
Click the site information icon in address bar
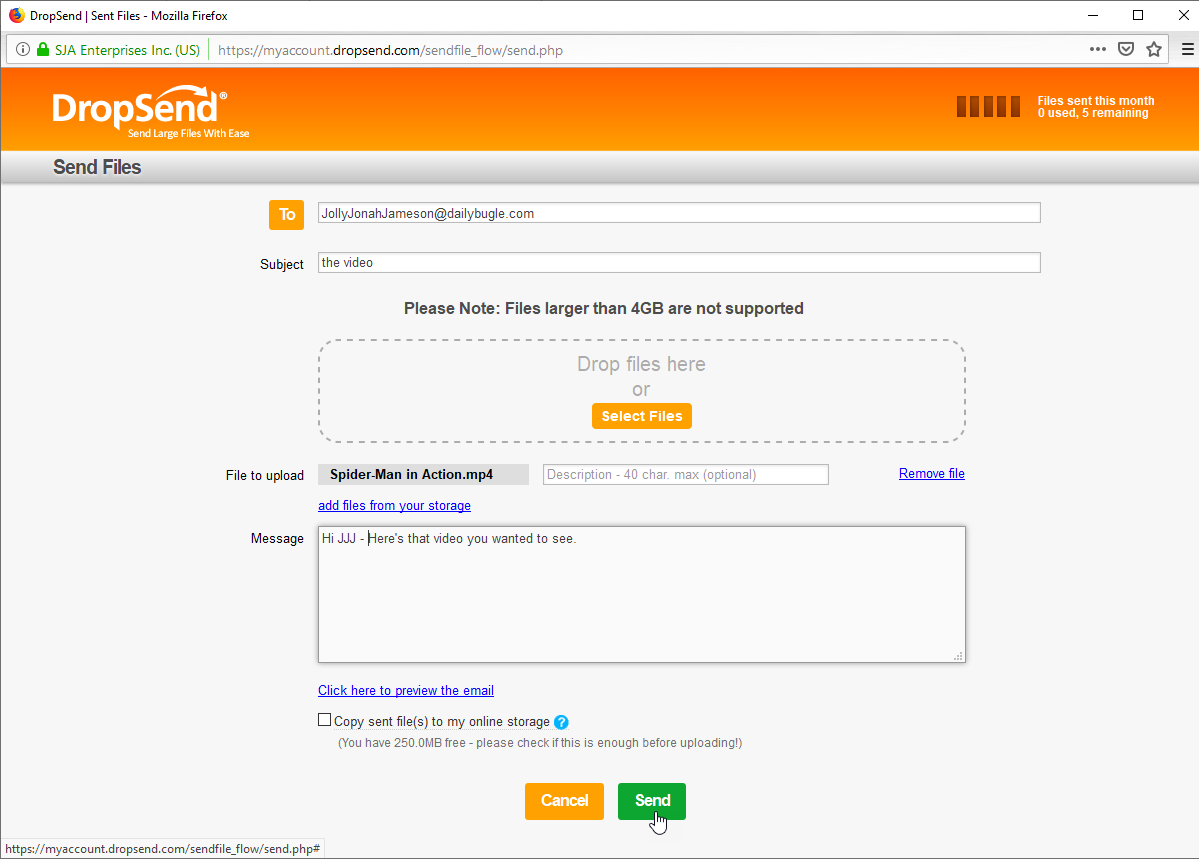coord(23,50)
